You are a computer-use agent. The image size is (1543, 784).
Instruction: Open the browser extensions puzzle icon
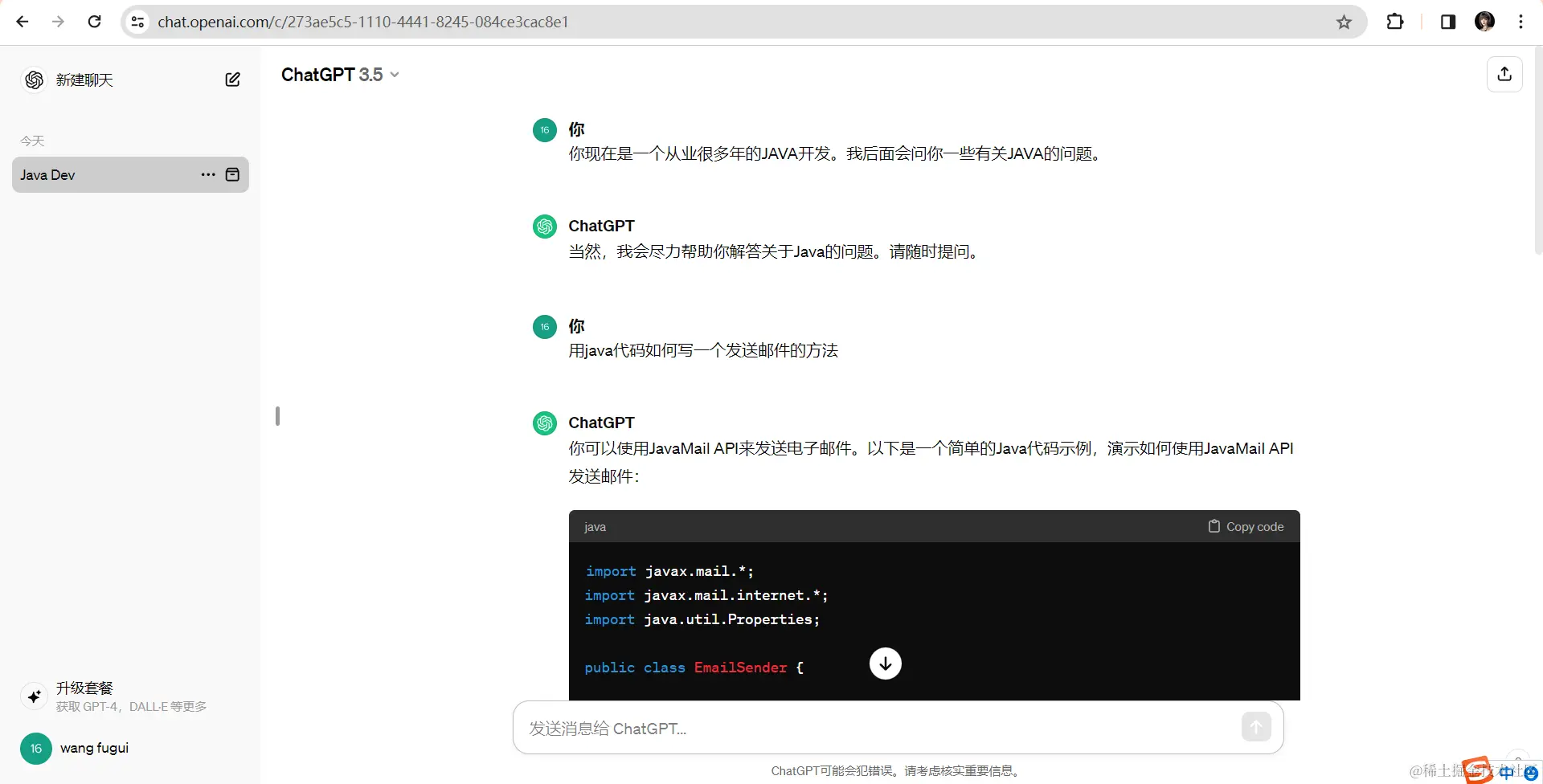(1395, 22)
